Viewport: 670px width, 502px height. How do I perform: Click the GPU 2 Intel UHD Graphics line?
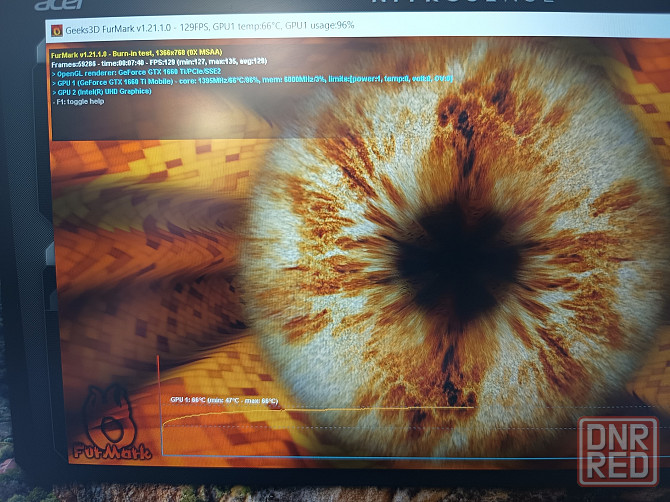tap(115, 91)
